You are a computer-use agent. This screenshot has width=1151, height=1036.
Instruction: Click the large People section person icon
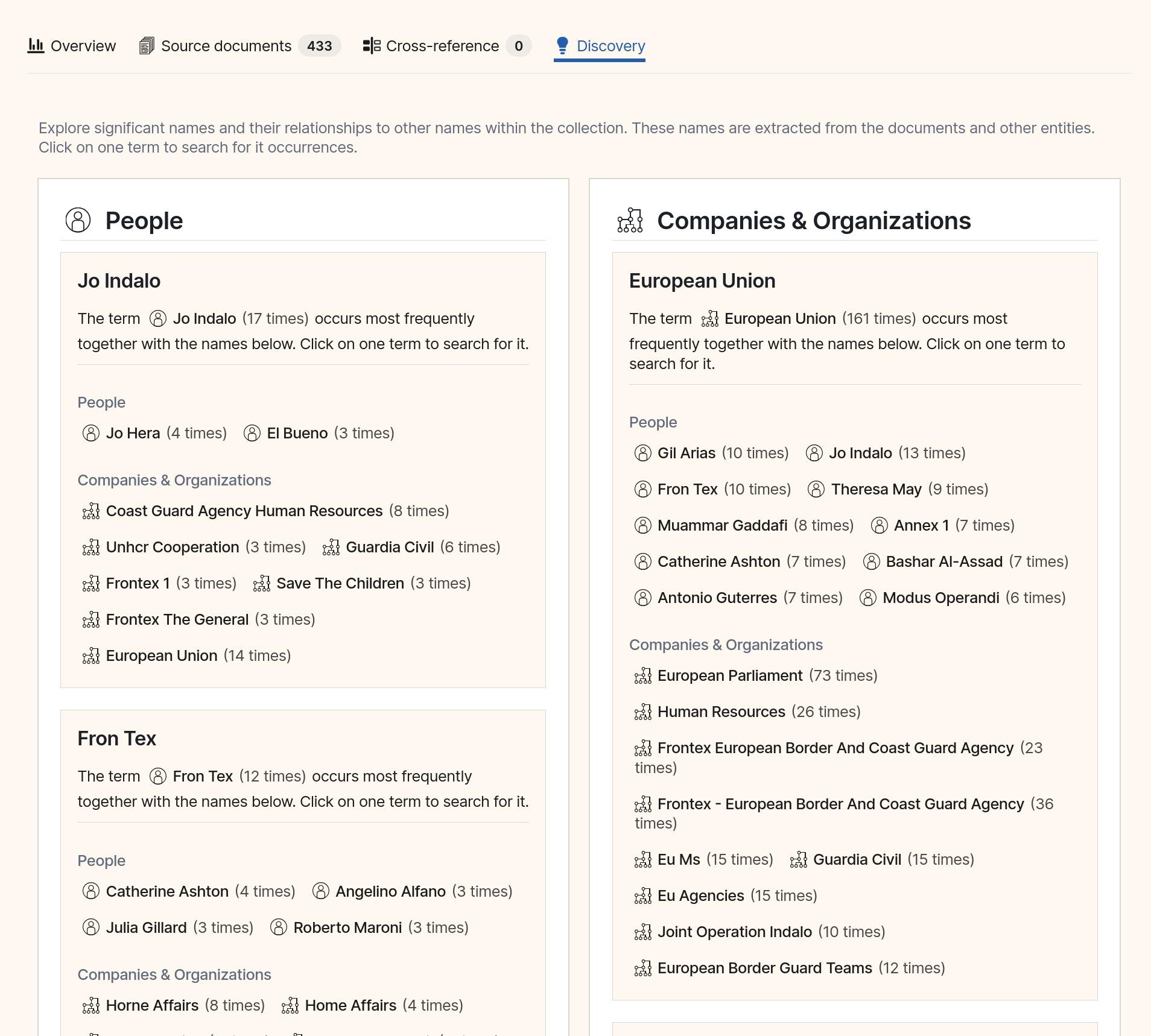pos(78,220)
